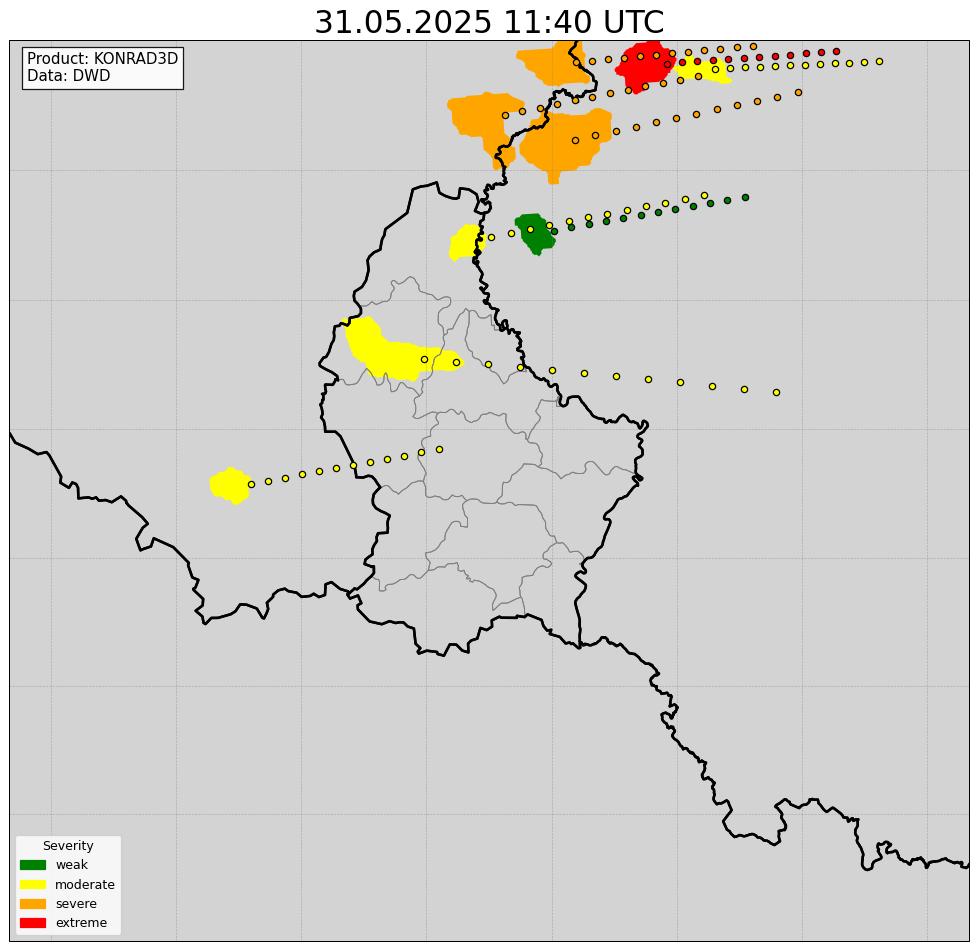This screenshot has width=977, height=950.
Task: Click the 'moderate' legend label
Action: coord(85,884)
